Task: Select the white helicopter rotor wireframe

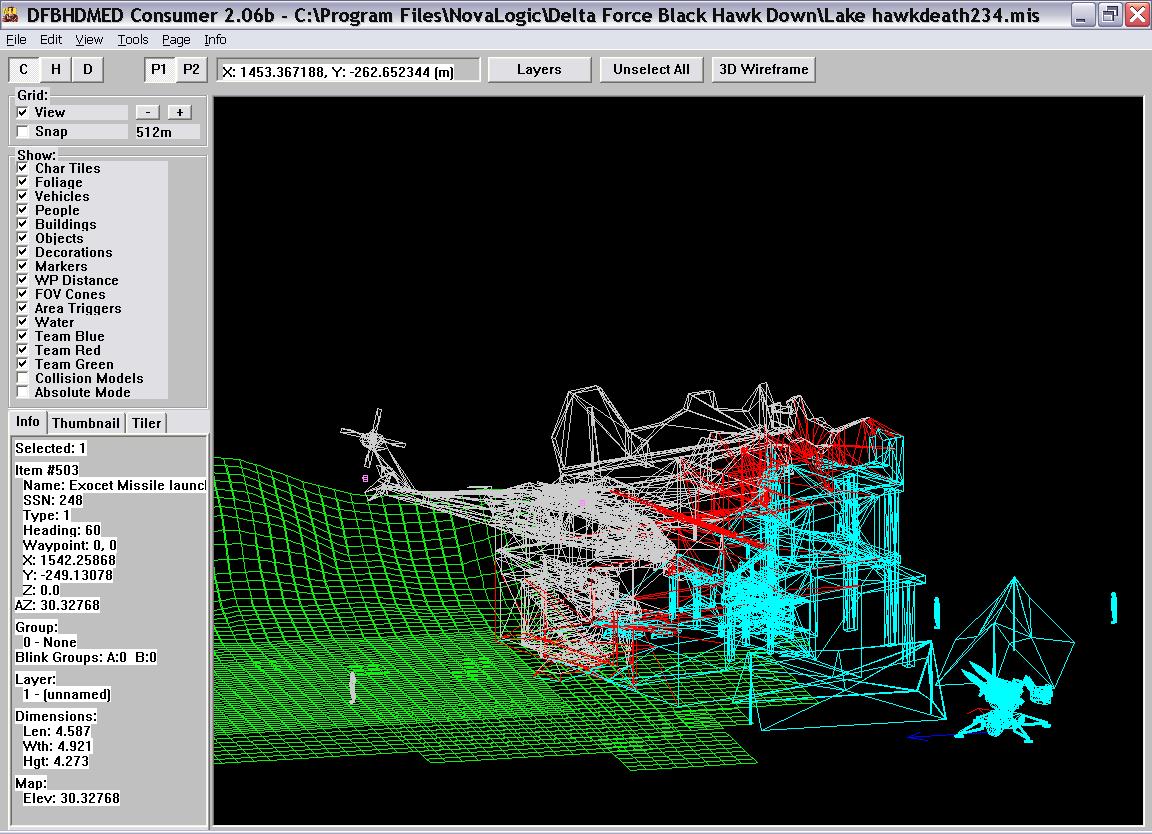Action: tap(374, 439)
